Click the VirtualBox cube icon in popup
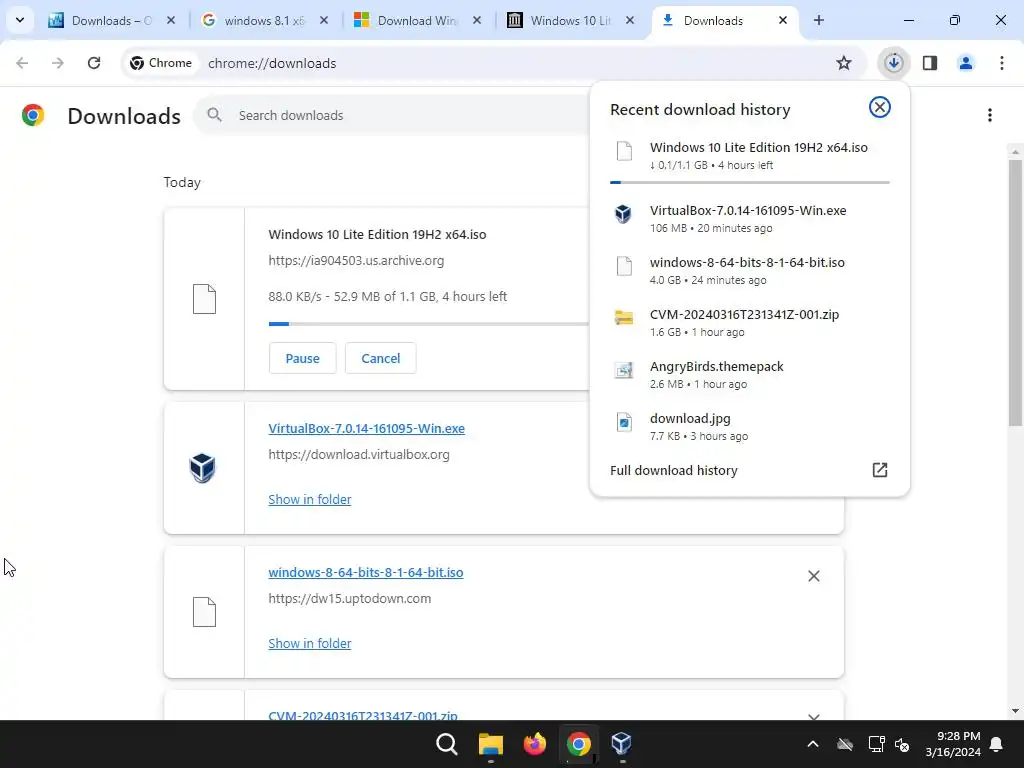Viewport: 1024px width, 768px height. pyautogui.click(x=624, y=214)
